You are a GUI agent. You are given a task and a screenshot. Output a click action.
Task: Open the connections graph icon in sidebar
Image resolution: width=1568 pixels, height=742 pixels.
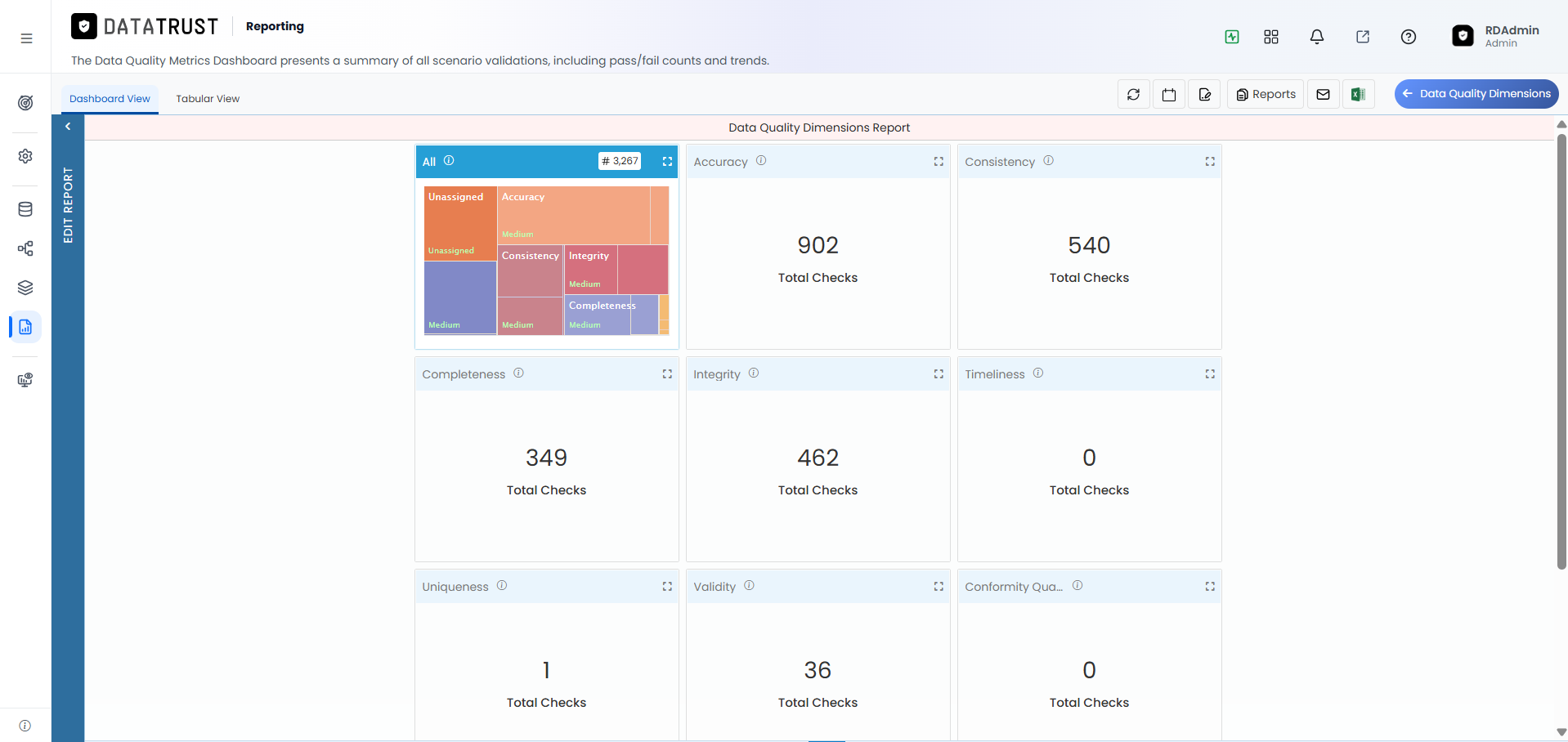click(x=25, y=248)
